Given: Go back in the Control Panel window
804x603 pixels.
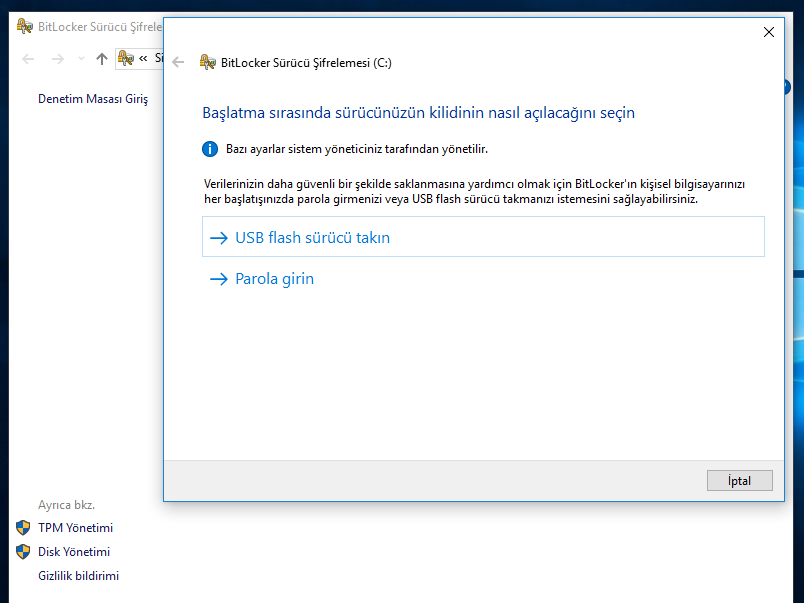Looking at the screenshot, I should tap(28, 59).
